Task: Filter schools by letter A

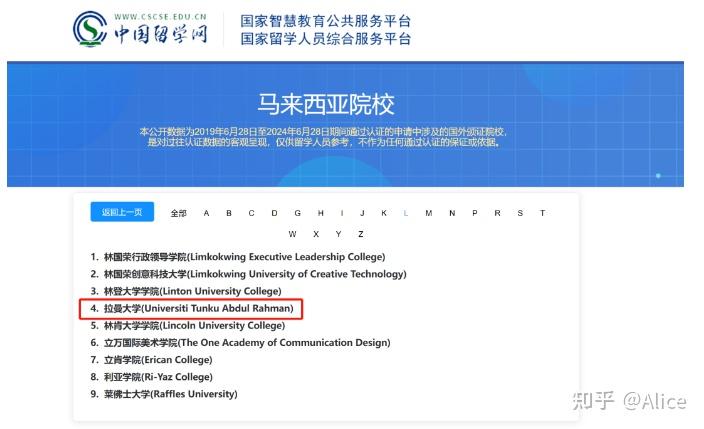Action: click(x=207, y=213)
